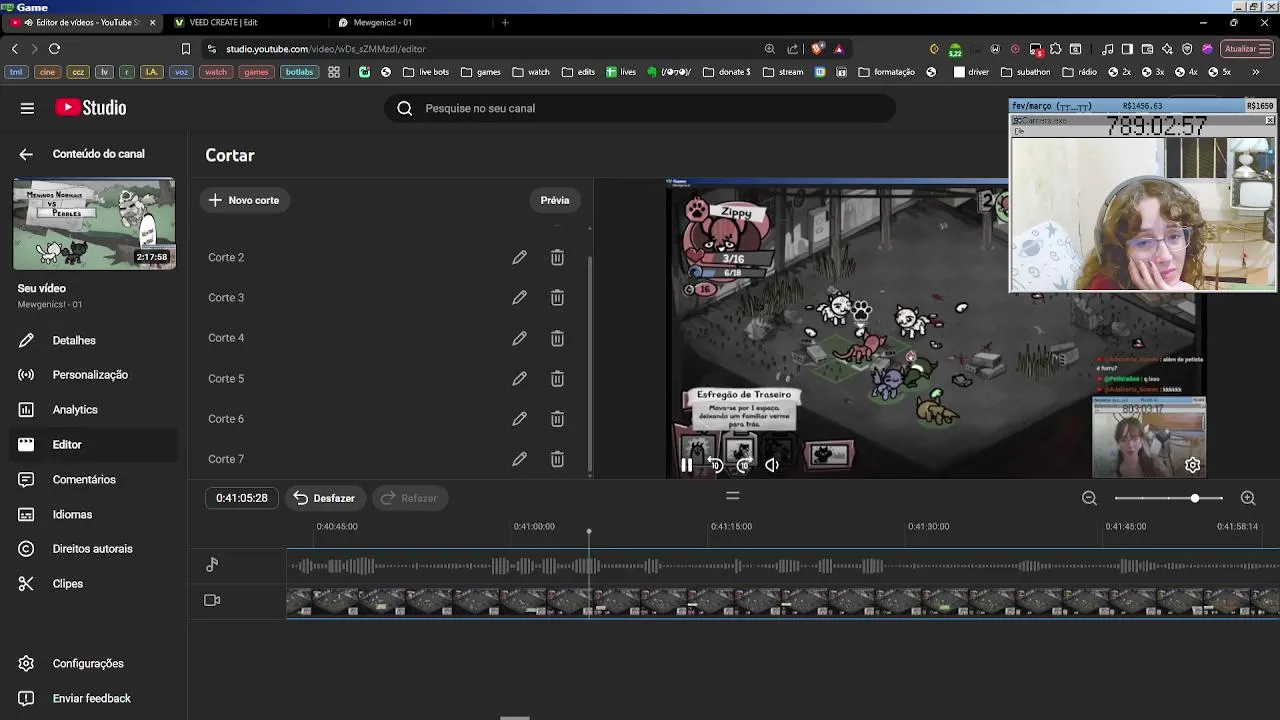Open the stream bookmark folder

783,72
